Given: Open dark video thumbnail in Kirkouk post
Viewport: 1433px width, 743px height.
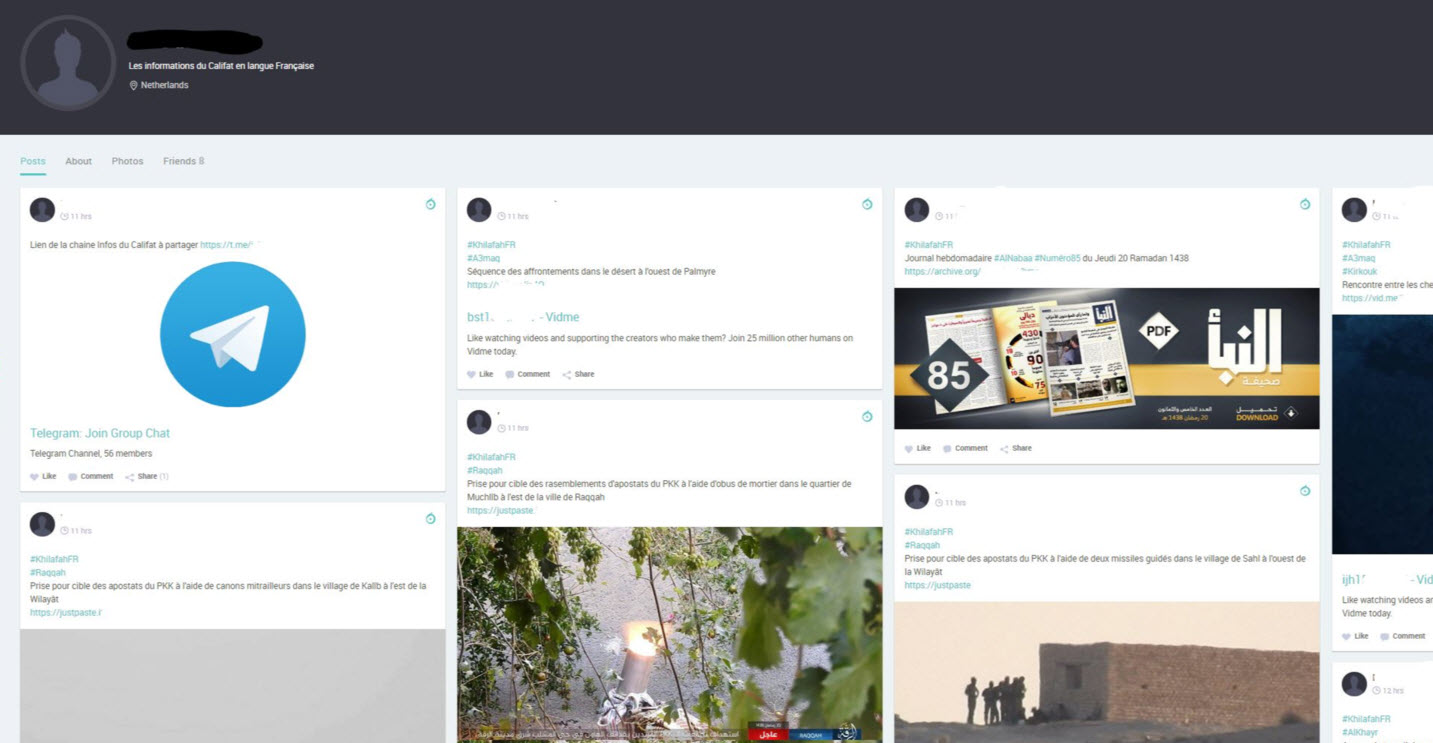Looking at the screenshot, I should point(1382,434).
